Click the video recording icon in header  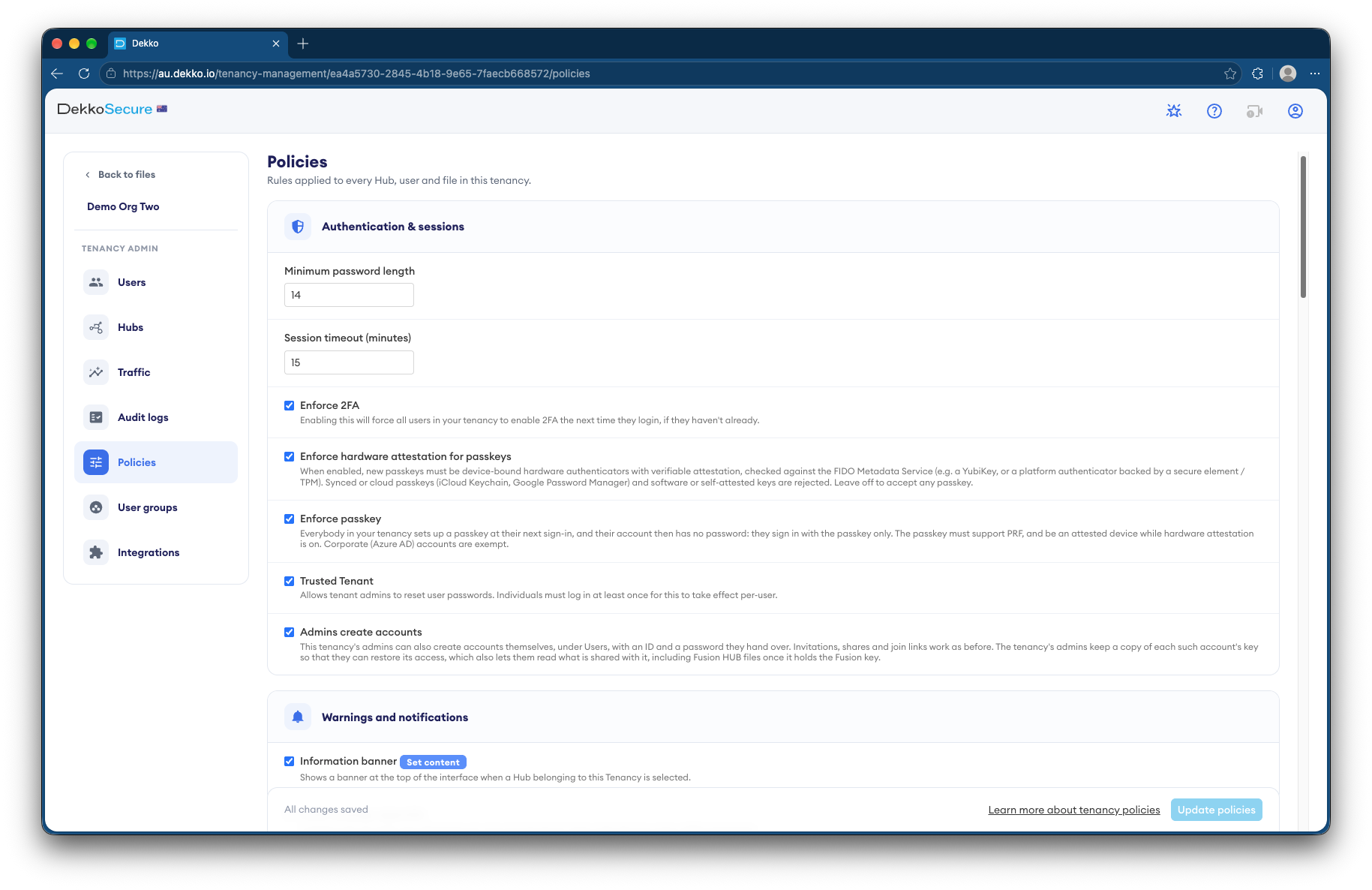tap(1255, 111)
